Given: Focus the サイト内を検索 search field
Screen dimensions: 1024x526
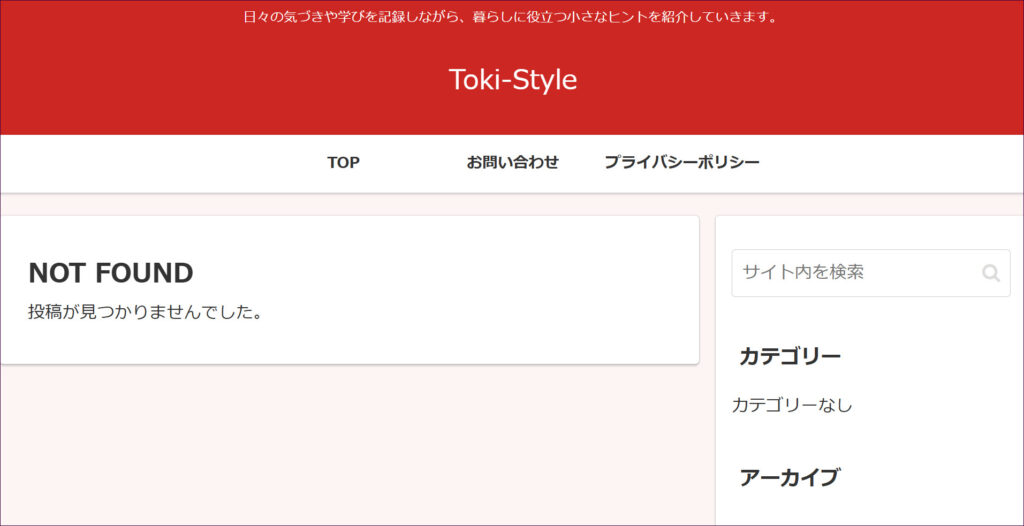Looking at the screenshot, I should pos(850,272).
